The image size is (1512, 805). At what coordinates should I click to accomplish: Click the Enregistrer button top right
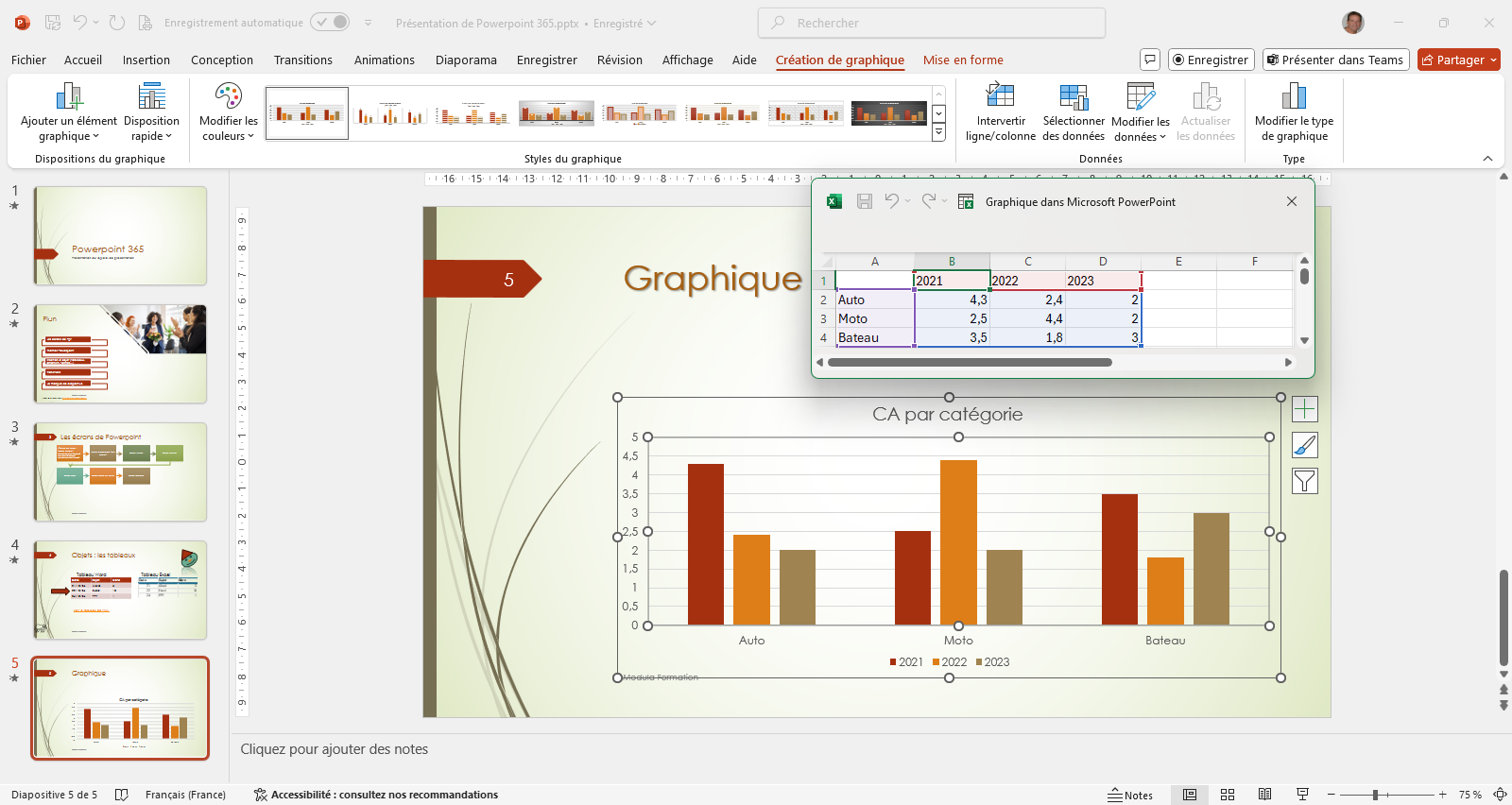(x=1211, y=60)
